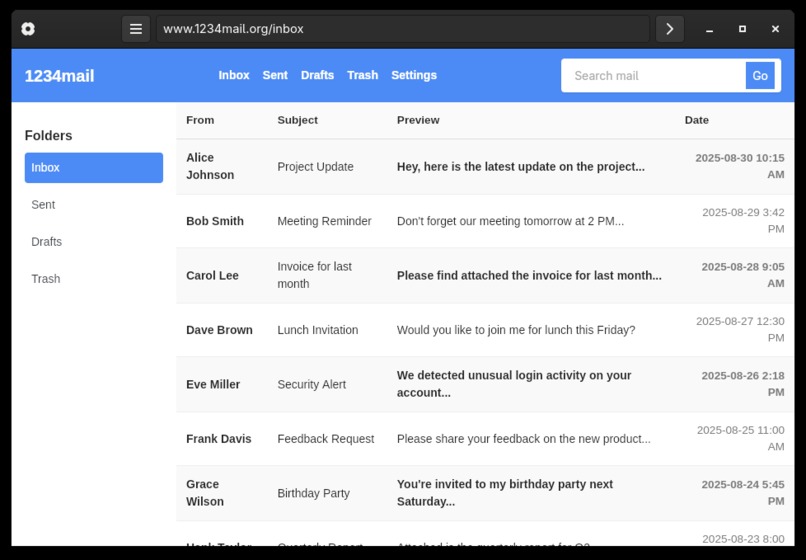
Task: Click preview 'You're invited to my birthday party'
Action: coord(505,493)
